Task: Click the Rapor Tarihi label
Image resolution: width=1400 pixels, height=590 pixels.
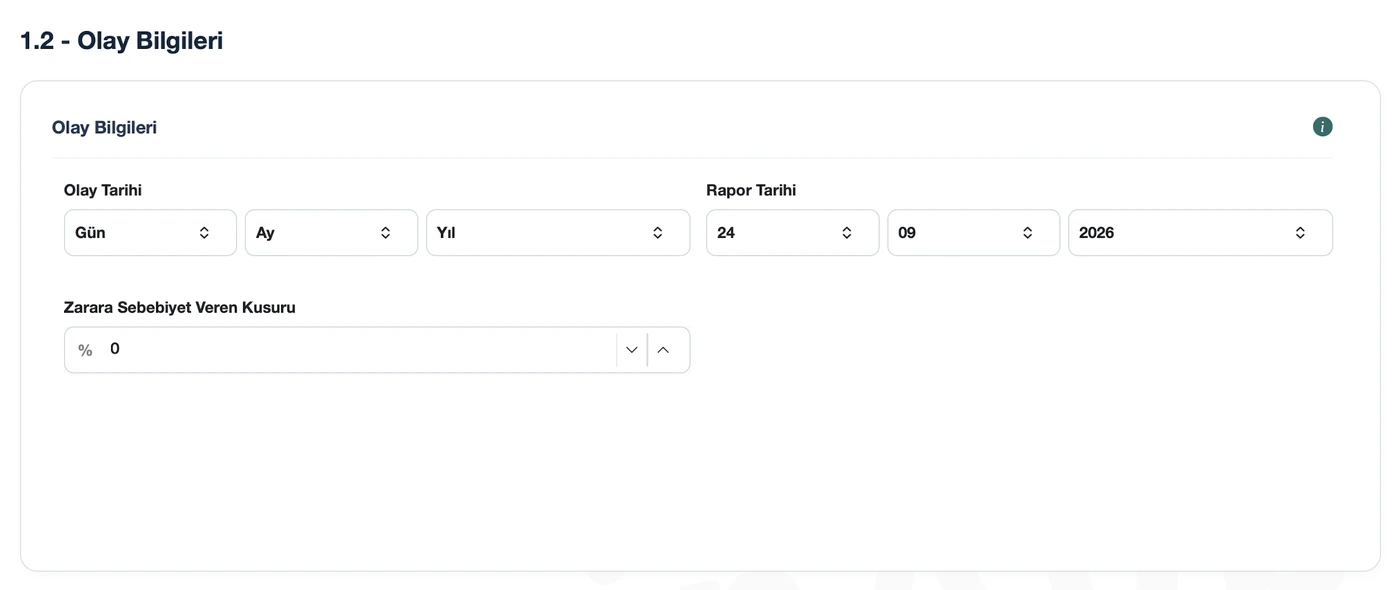Action: click(751, 190)
